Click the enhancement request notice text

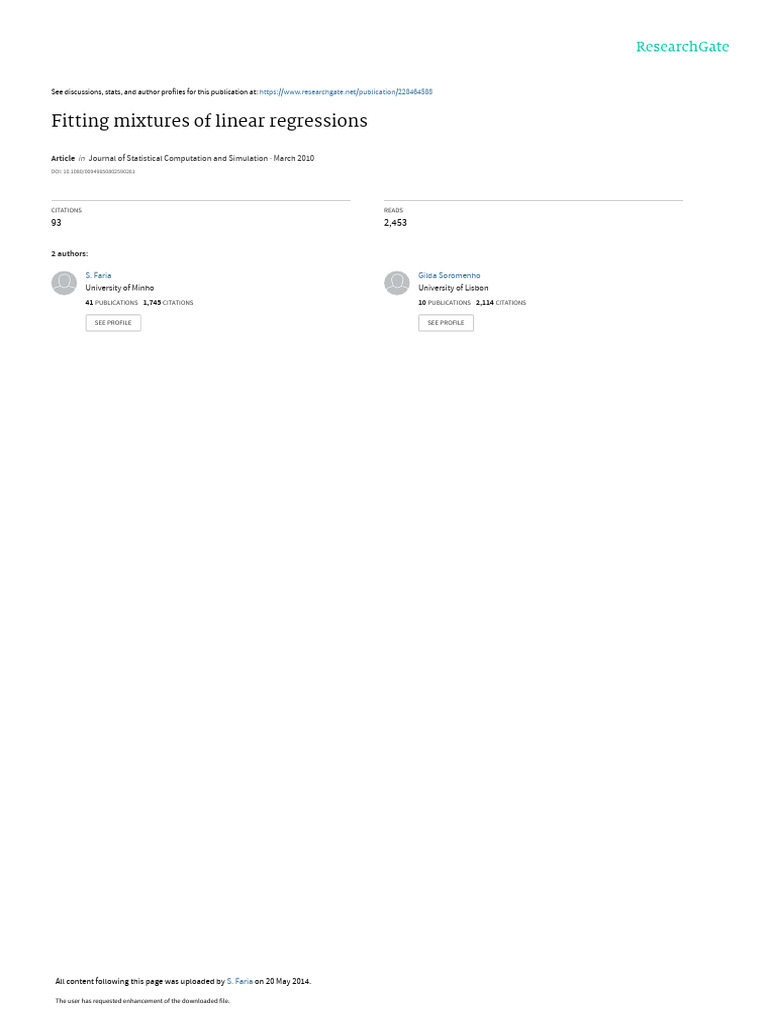pyautogui.click(x=142, y=1000)
